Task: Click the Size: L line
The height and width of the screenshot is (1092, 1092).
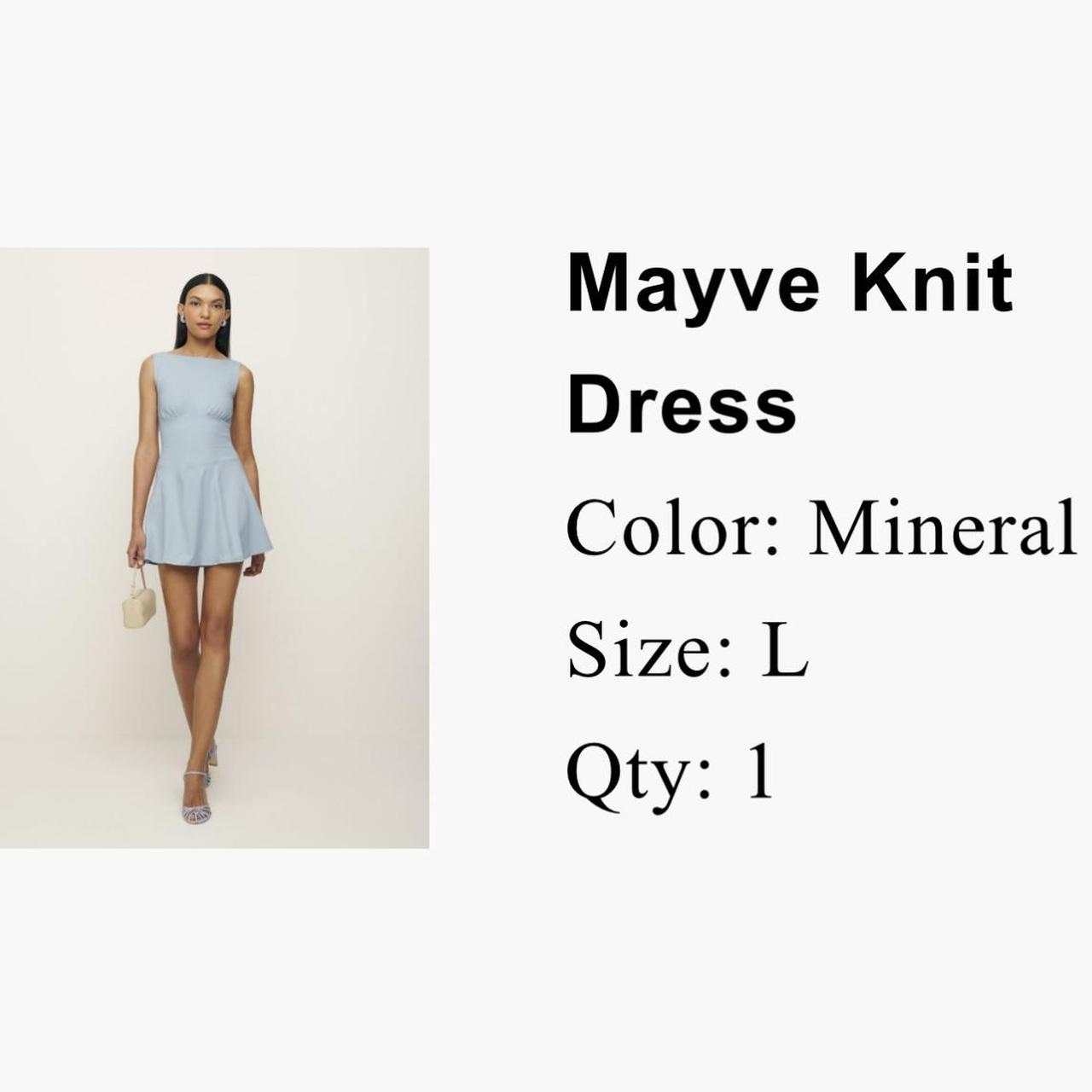Action: (688, 650)
